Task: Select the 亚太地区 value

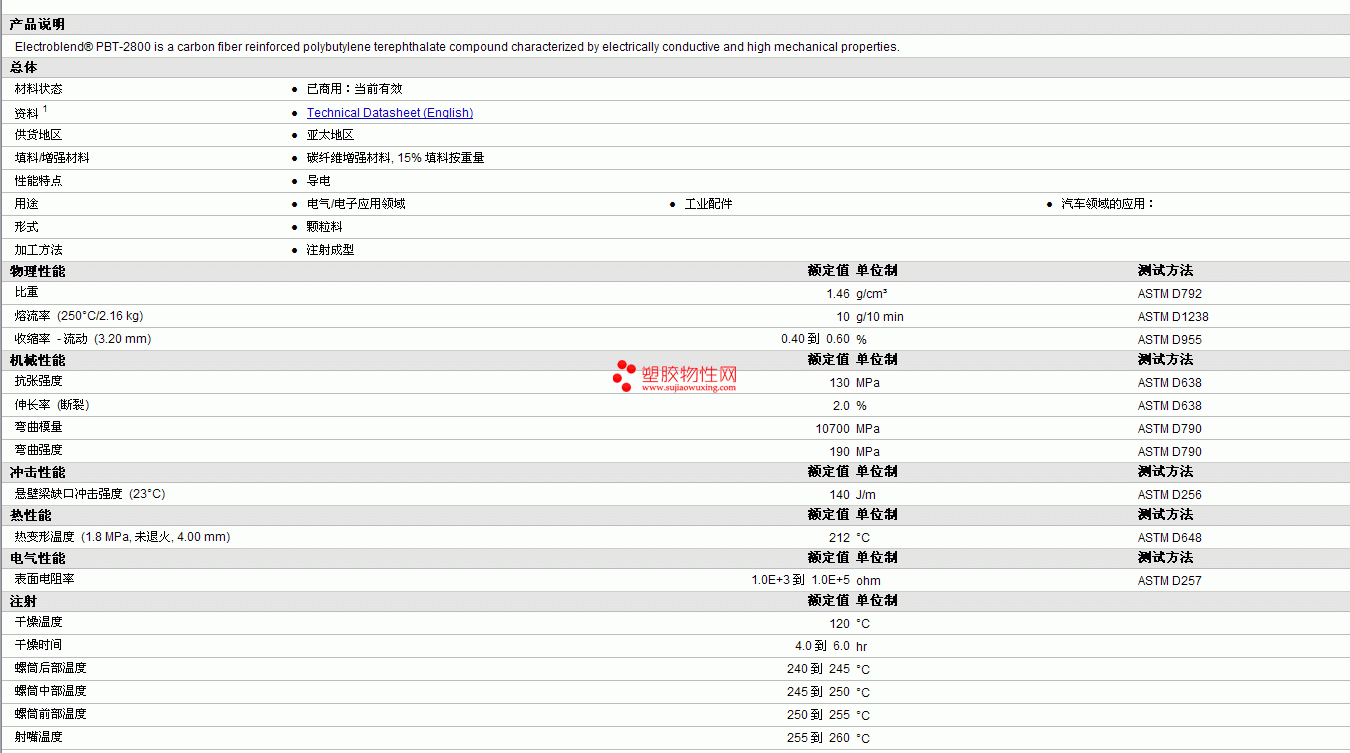Action: click(x=331, y=135)
